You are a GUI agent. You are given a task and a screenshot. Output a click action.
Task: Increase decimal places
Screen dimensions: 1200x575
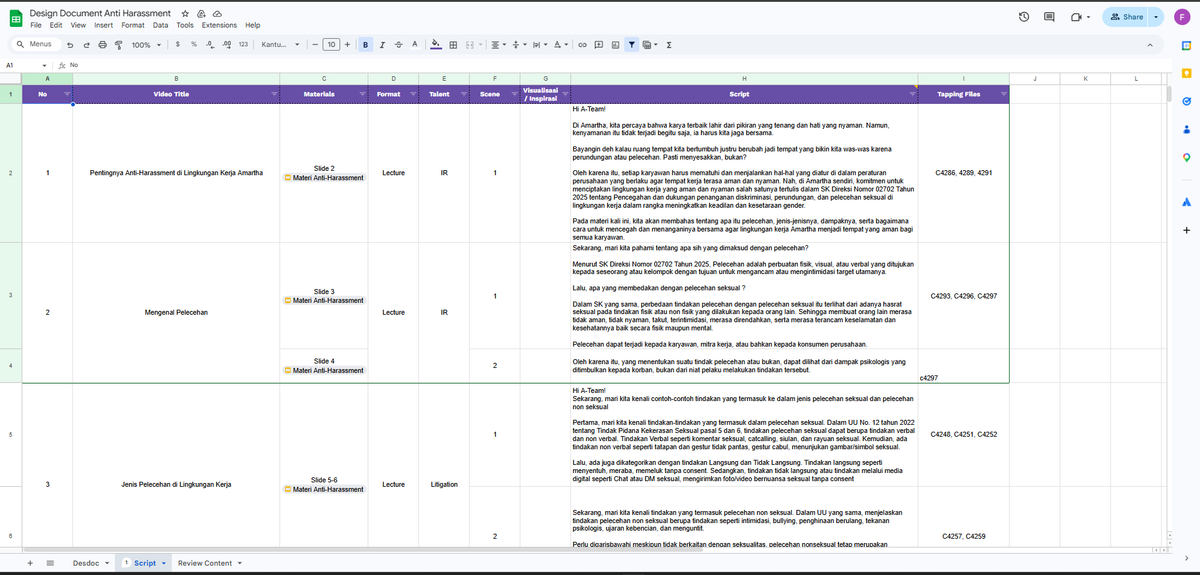click(x=226, y=44)
